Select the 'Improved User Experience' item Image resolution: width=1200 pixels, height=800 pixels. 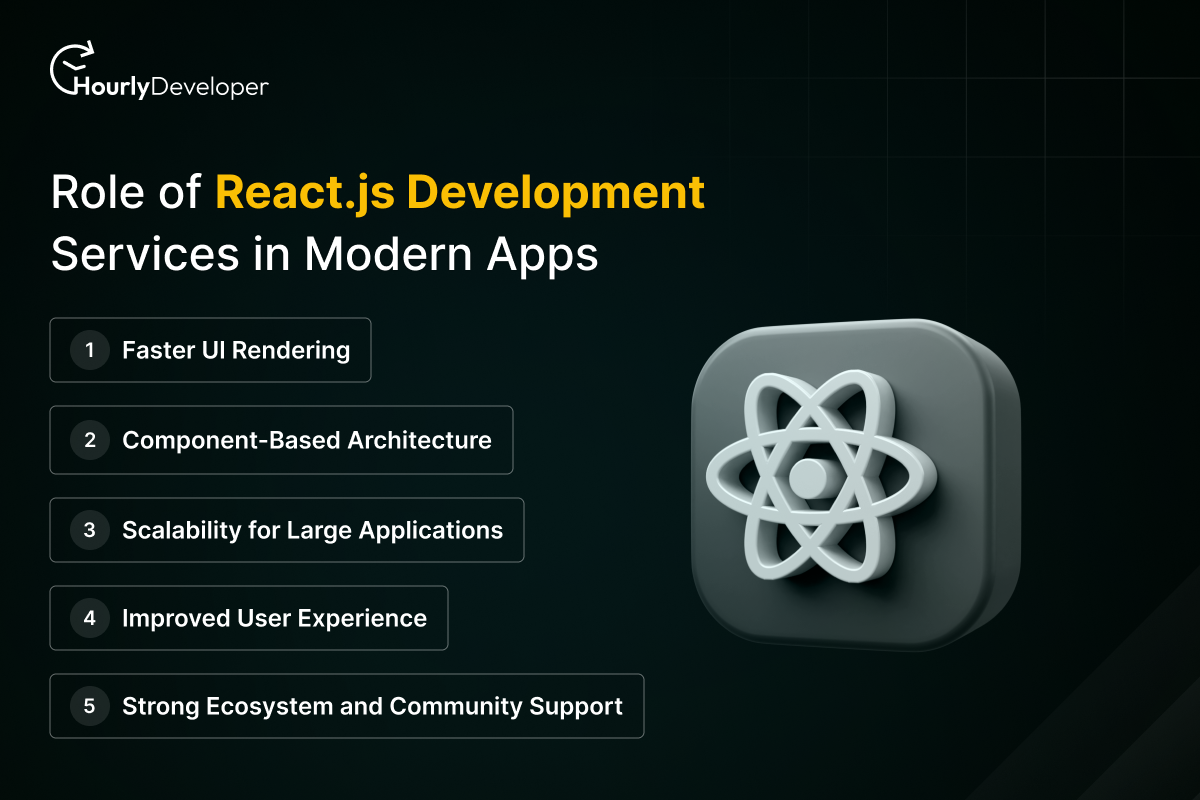(249, 618)
